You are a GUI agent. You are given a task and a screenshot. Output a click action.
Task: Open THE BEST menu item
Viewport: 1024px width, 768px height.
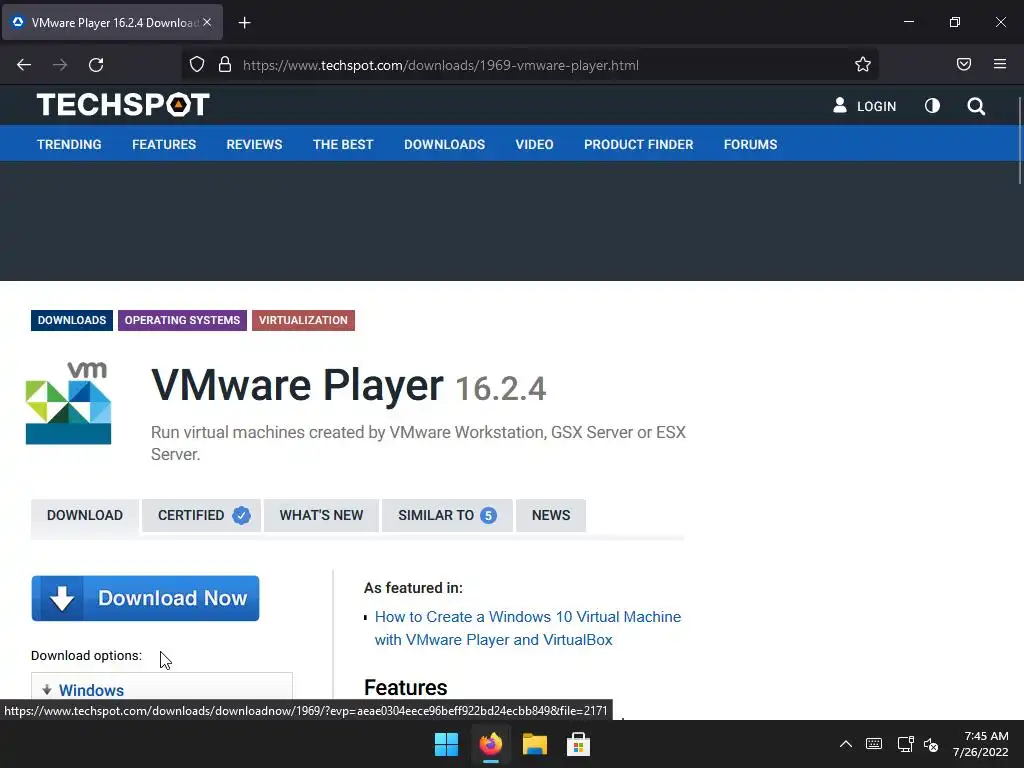pyautogui.click(x=343, y=144)
